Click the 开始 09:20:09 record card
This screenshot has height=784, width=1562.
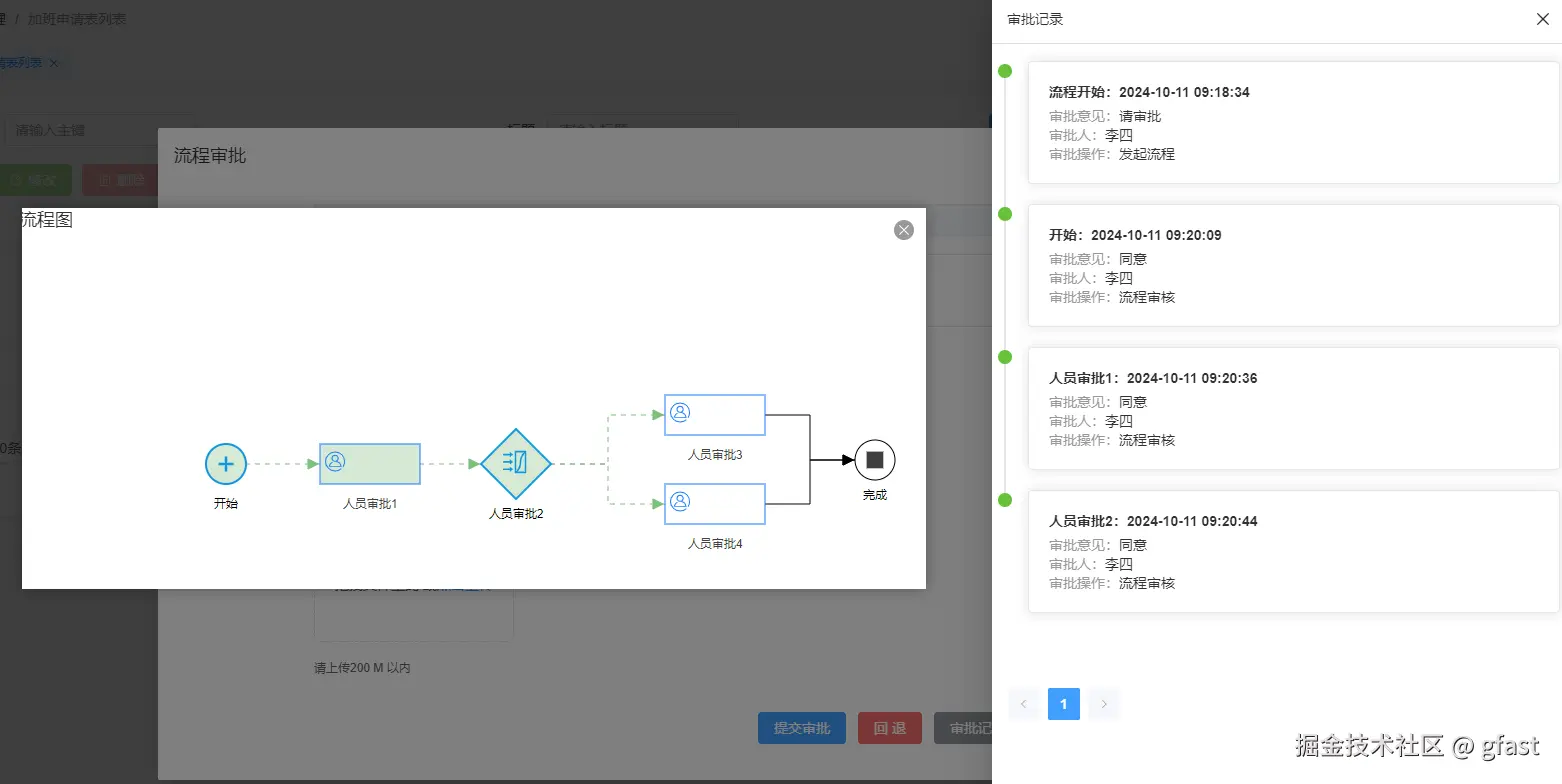[1294, 265]
